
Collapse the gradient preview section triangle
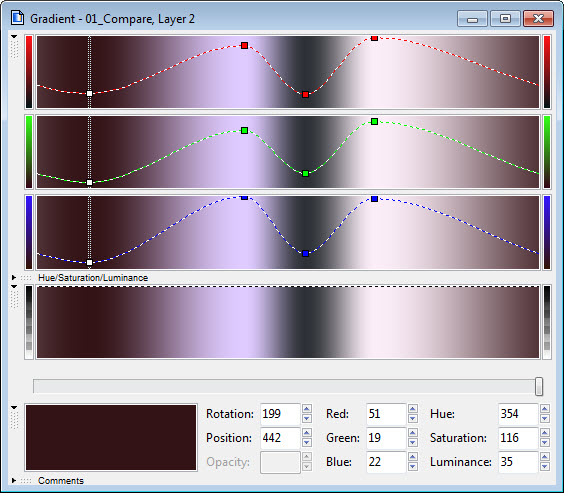click(x=14, y=287)
